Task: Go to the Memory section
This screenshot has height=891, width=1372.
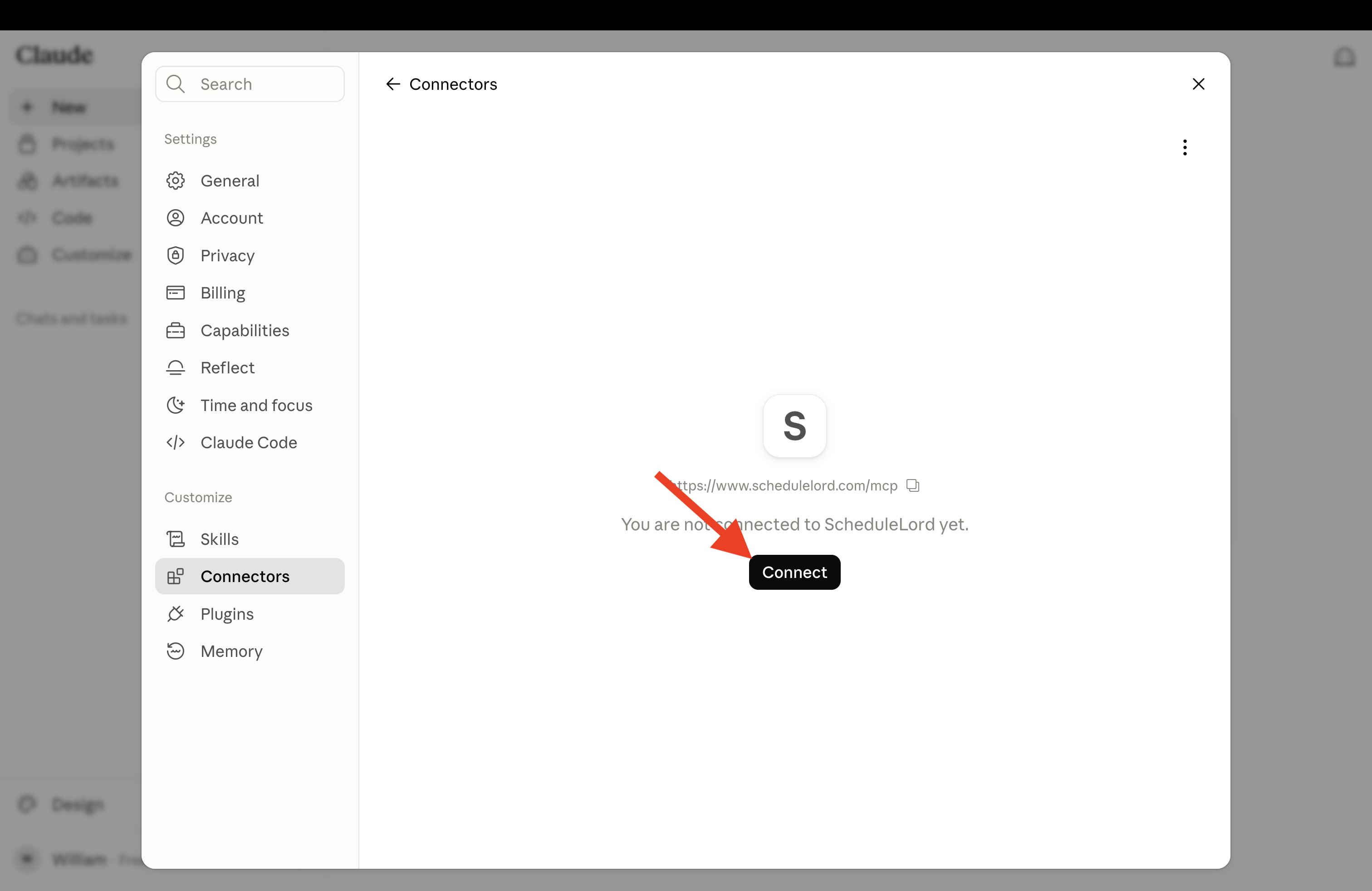Action: click(250, 651)
